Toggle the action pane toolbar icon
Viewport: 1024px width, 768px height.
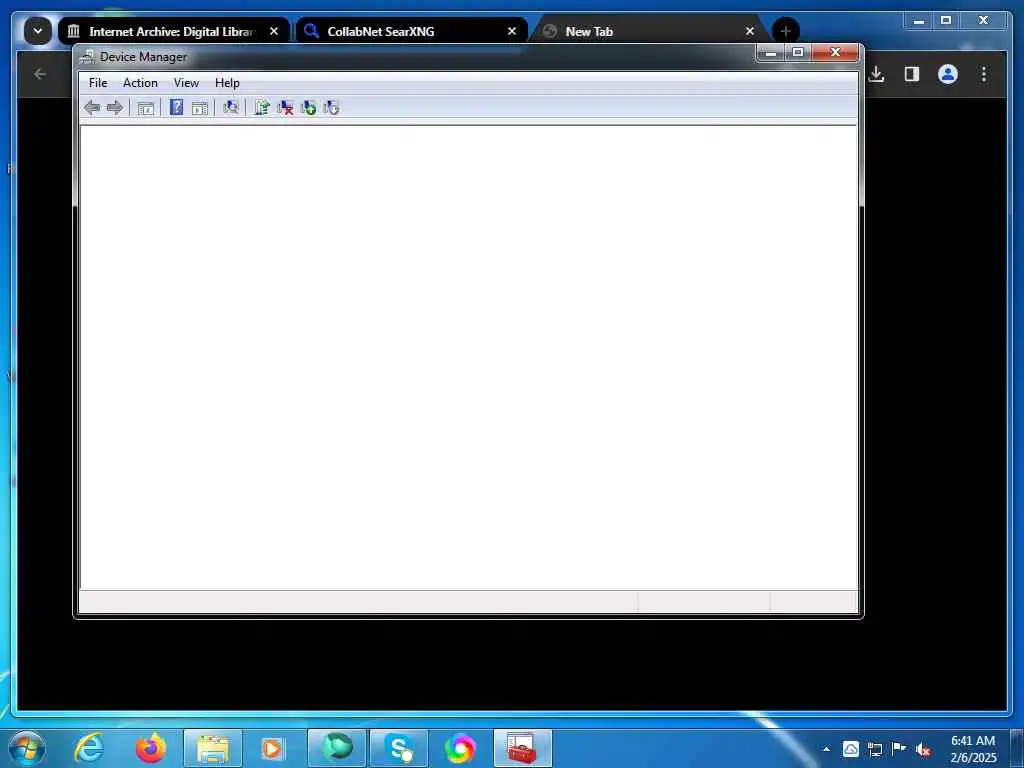pyautogui.click(x=200, y=108)
